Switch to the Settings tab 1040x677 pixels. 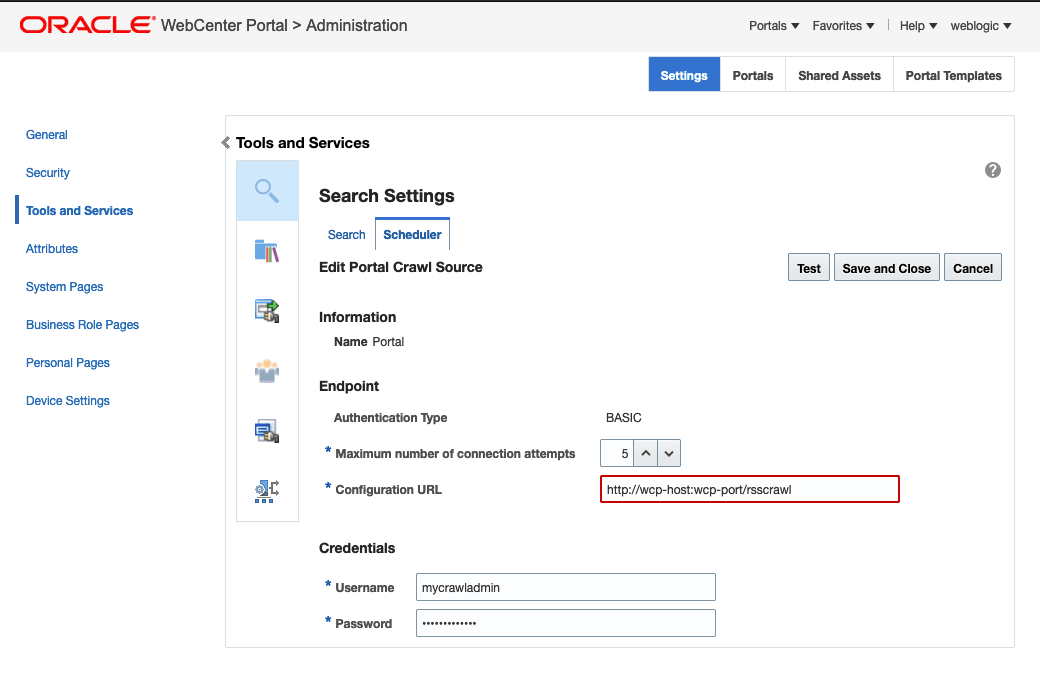(684, 75)
